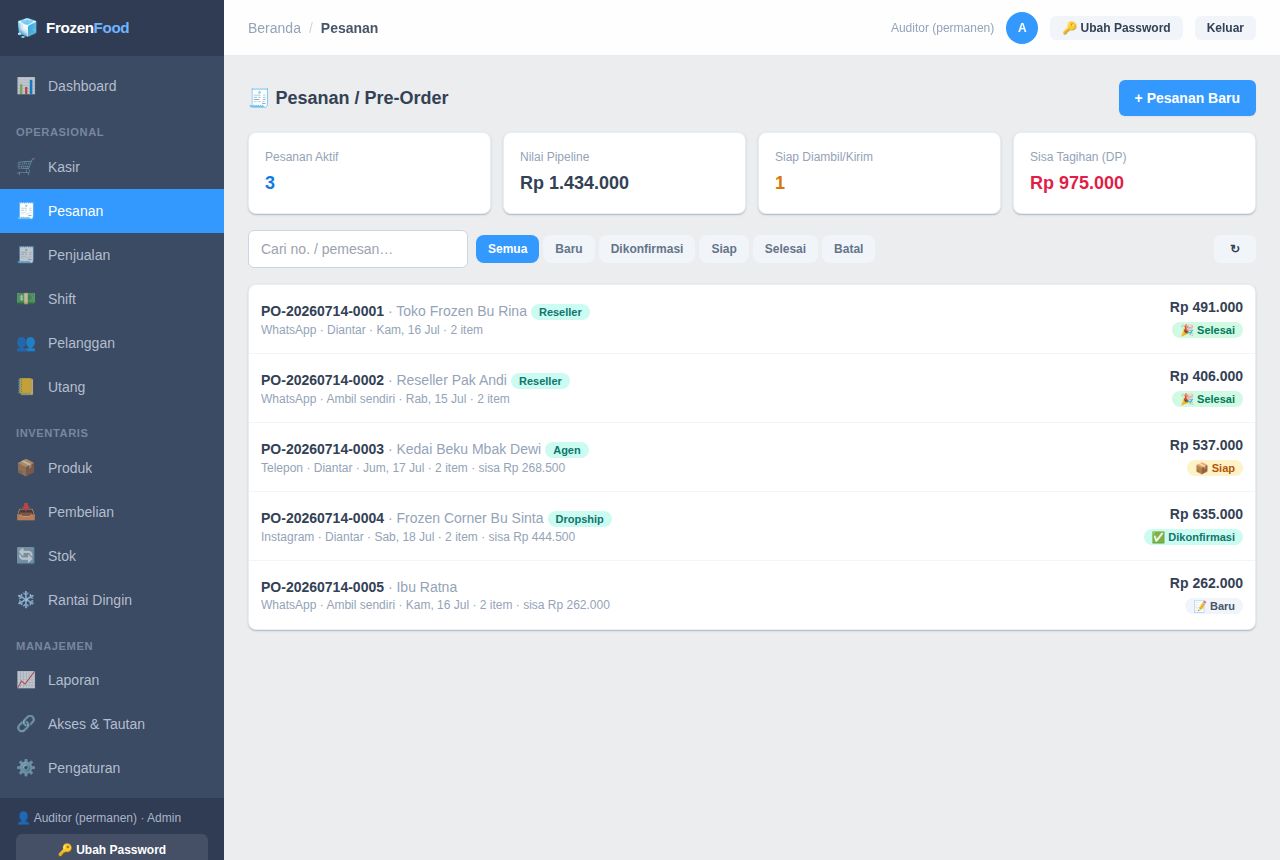Click the Agen badge on Kedai Beku Mbak Dewi
Image resolution: width=1280 pixels, height=860 pixels.
pos(567,450)
